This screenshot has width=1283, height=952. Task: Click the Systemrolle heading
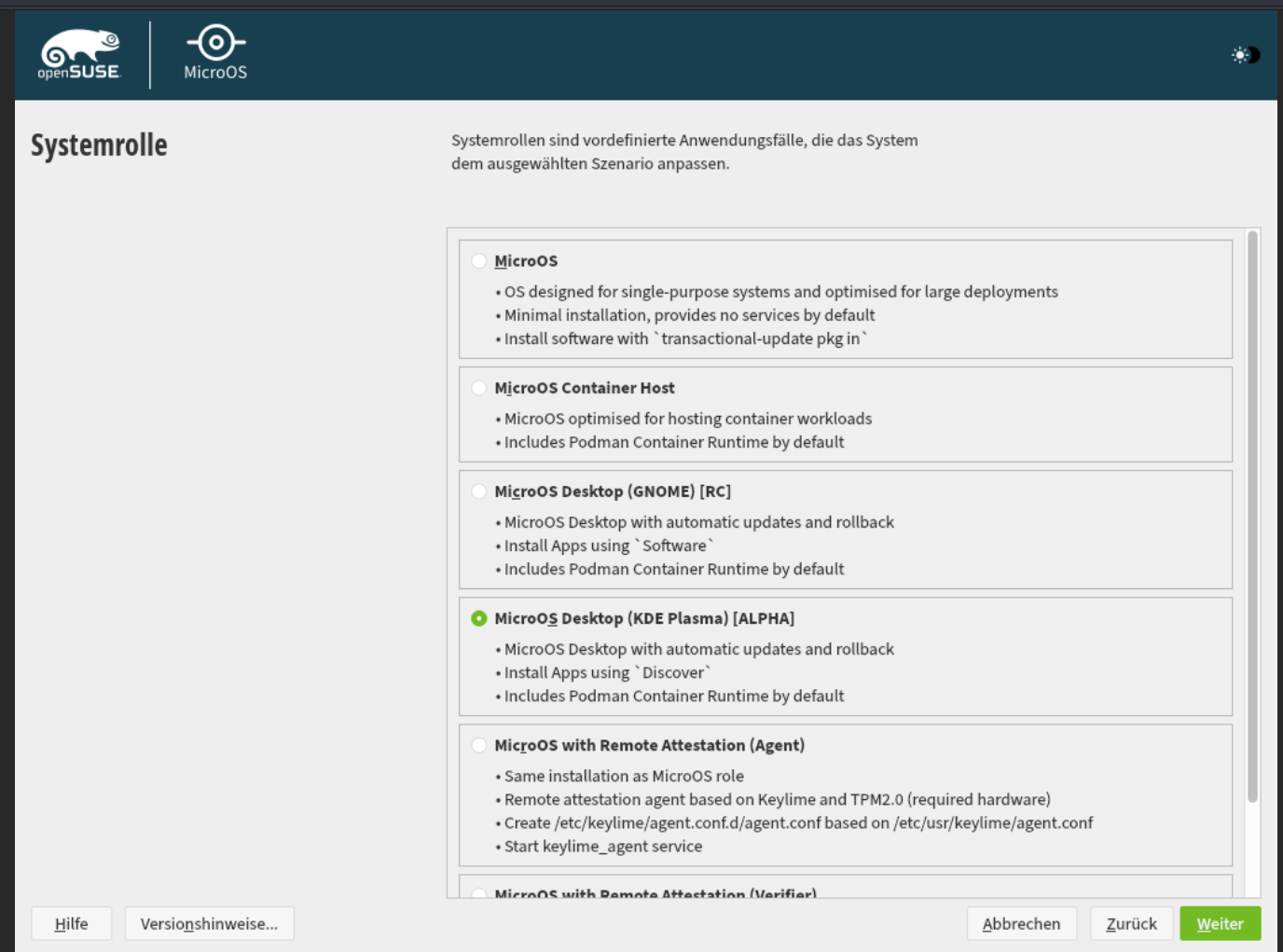point(99,145)
